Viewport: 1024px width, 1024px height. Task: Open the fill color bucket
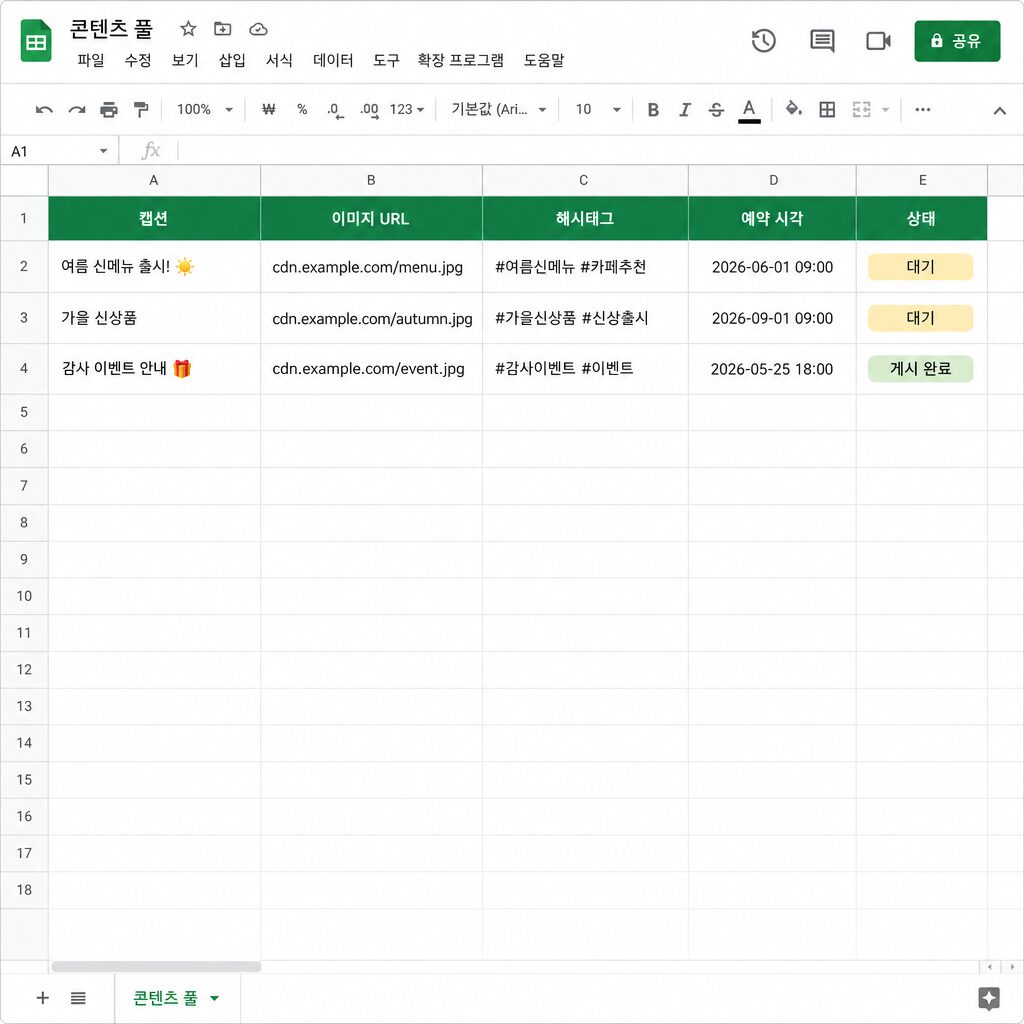pos(793,109)
